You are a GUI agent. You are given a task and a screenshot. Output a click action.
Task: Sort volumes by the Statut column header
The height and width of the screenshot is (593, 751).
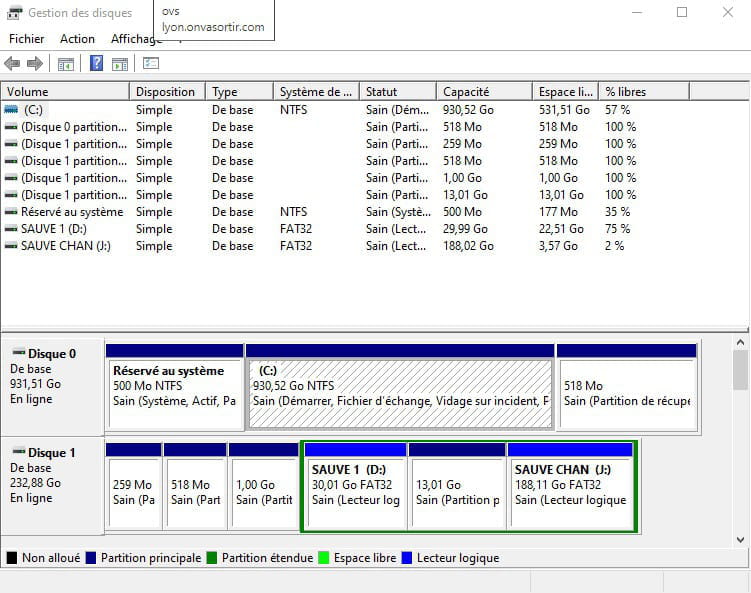397,91
